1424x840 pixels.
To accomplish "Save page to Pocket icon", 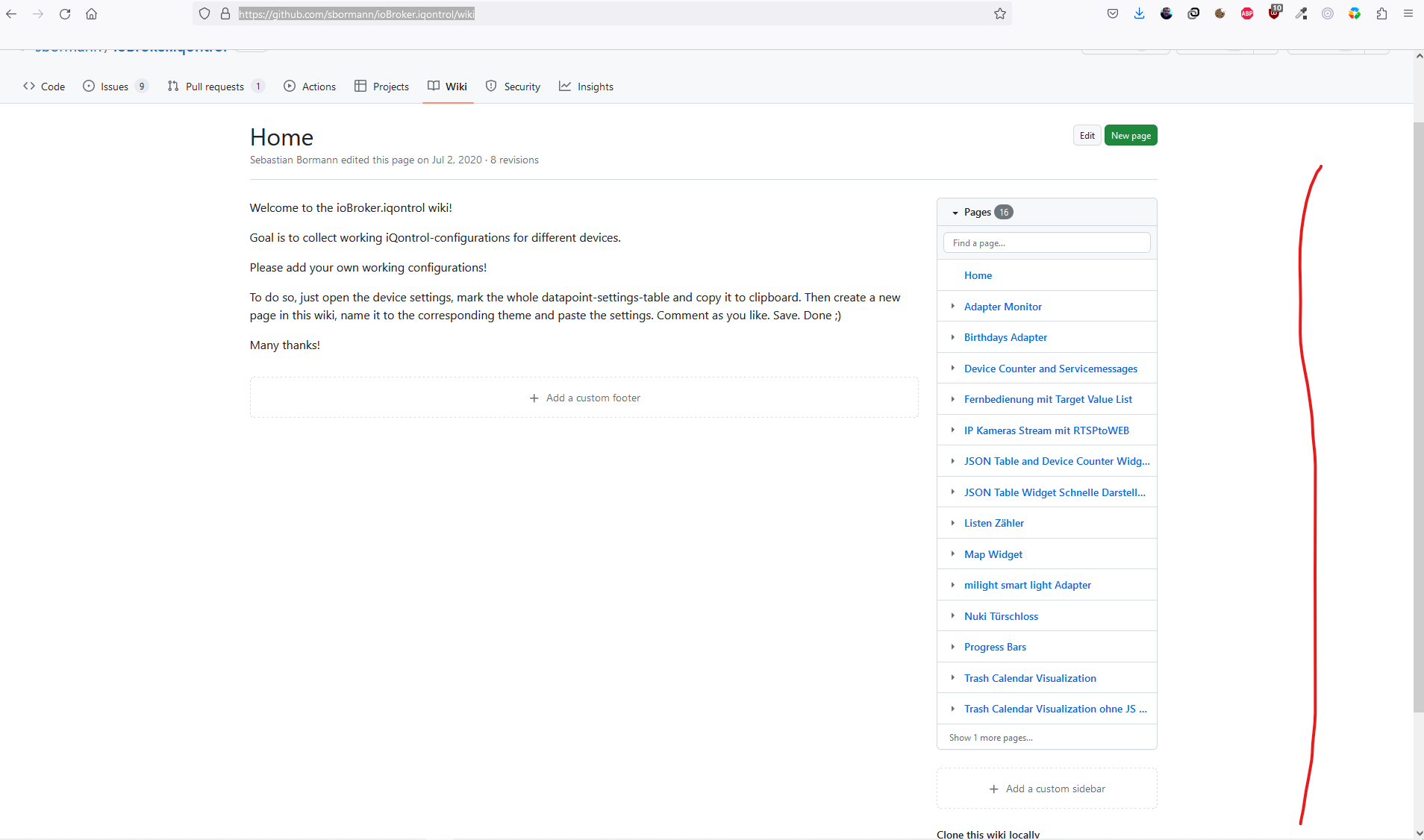I will click(1113, 13).
